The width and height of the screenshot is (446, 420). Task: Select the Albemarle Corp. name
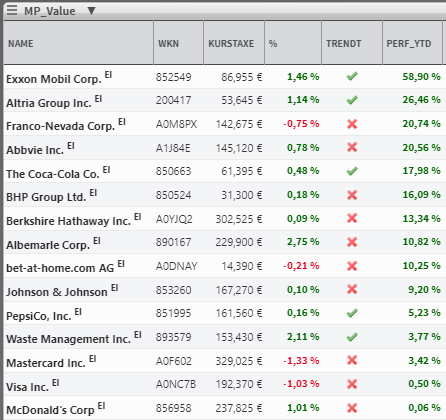tap(48, 245)
